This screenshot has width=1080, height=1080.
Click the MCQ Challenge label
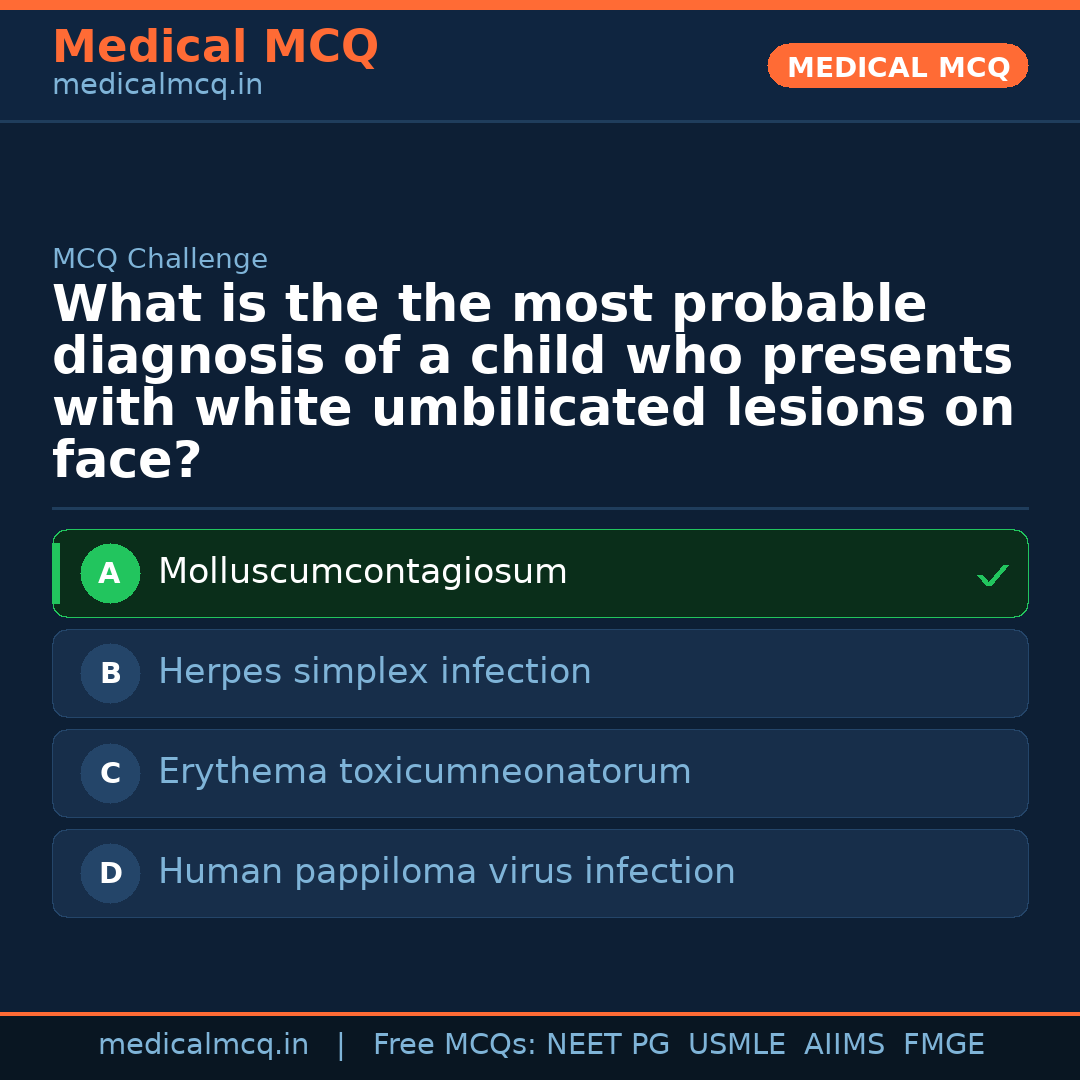160,259
